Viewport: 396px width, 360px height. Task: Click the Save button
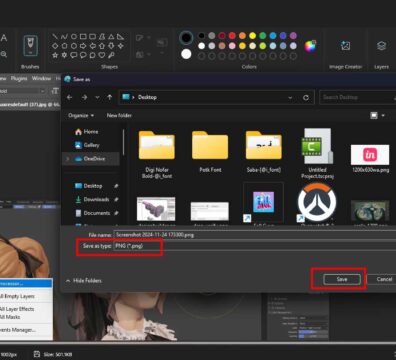pos(342,279)
